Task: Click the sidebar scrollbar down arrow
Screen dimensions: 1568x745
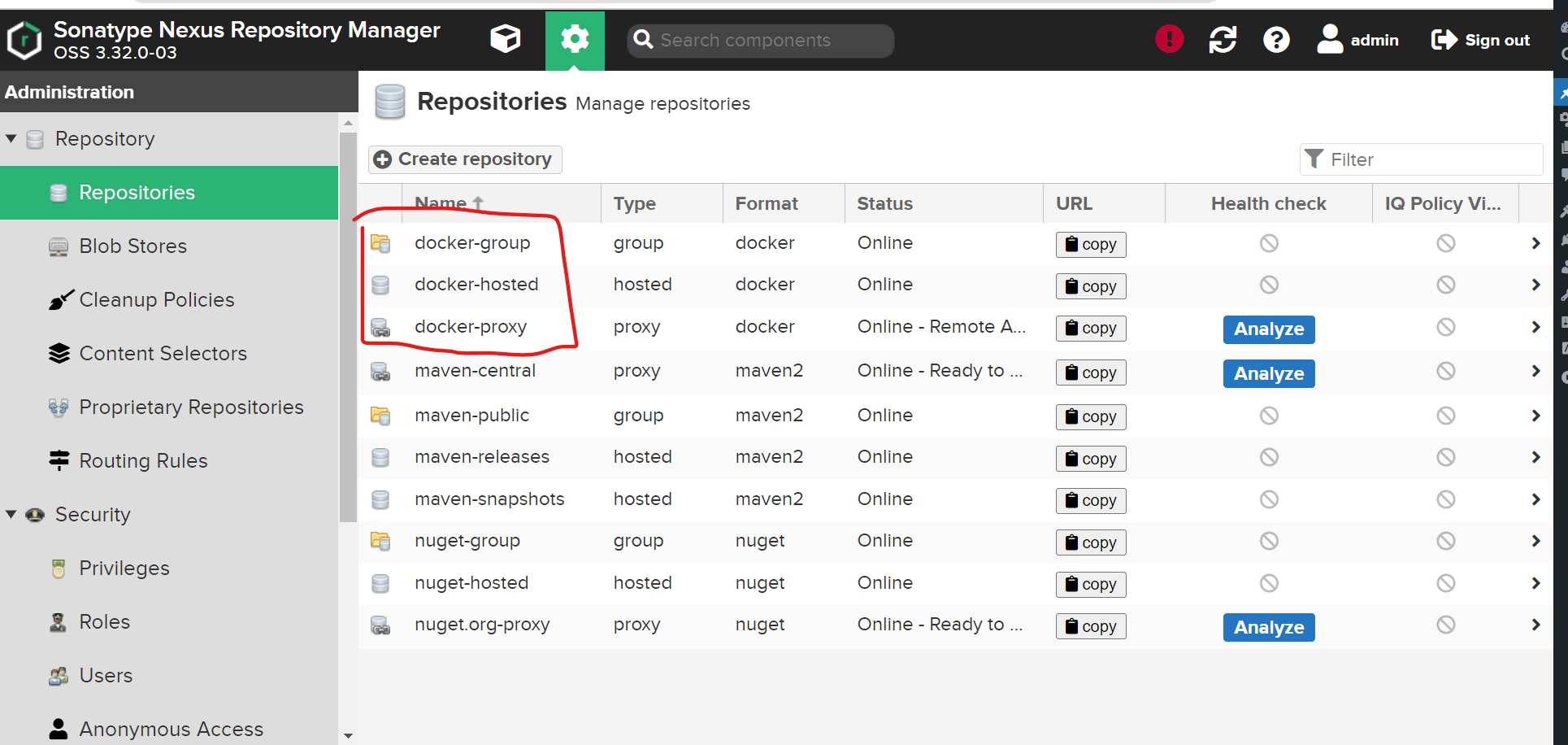Action: pyautogui.click(x=348, y=735)
